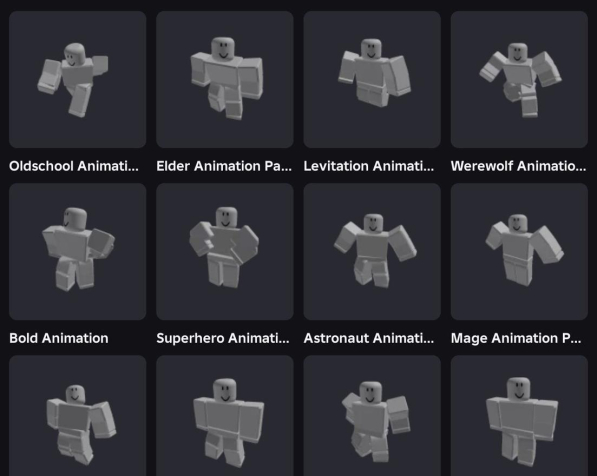Open the Werewolf Animation title link
This screenshot has width=597, height=476.
[x=519, y=166]
